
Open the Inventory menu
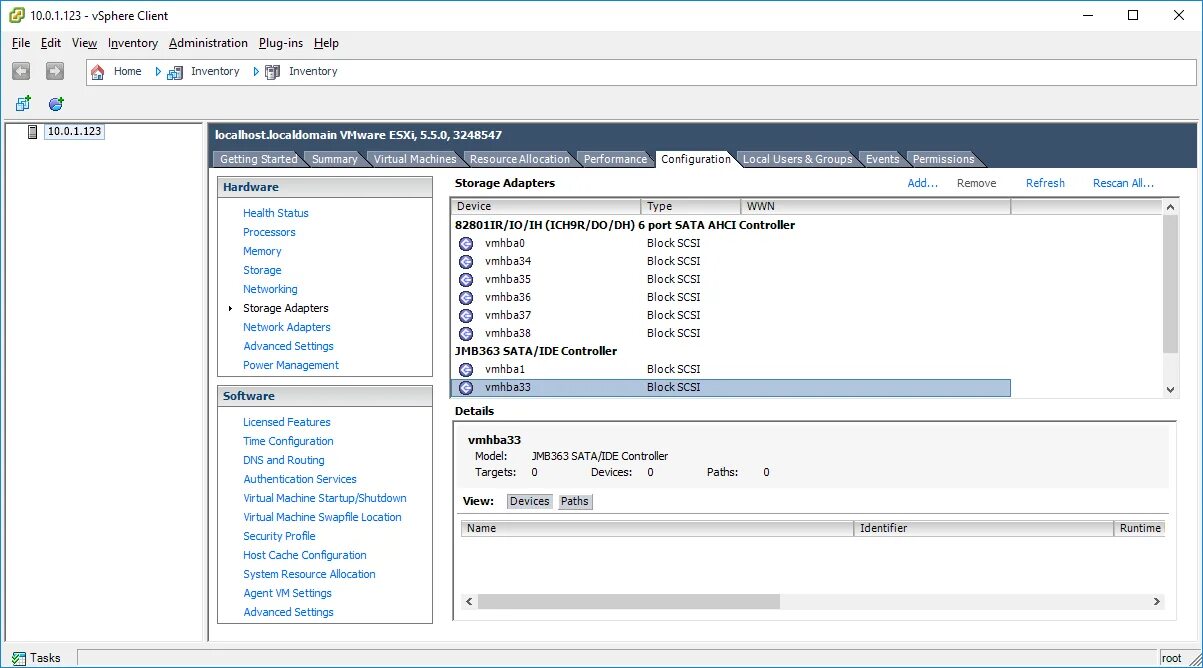[133, 43]
